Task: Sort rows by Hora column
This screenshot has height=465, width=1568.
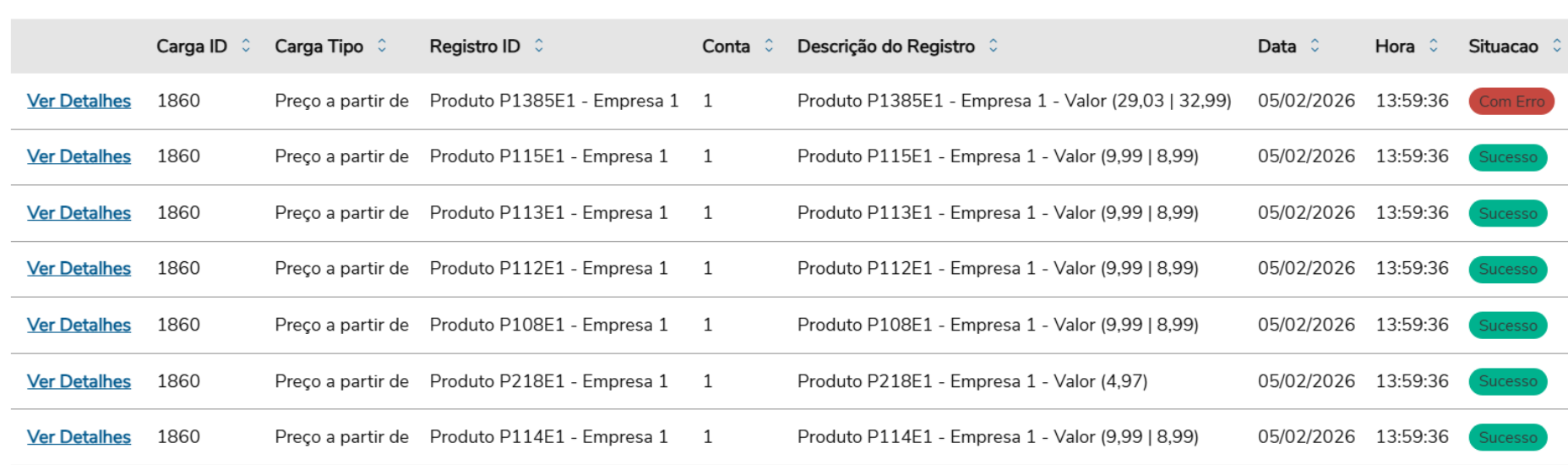Action: (1434, 46)
